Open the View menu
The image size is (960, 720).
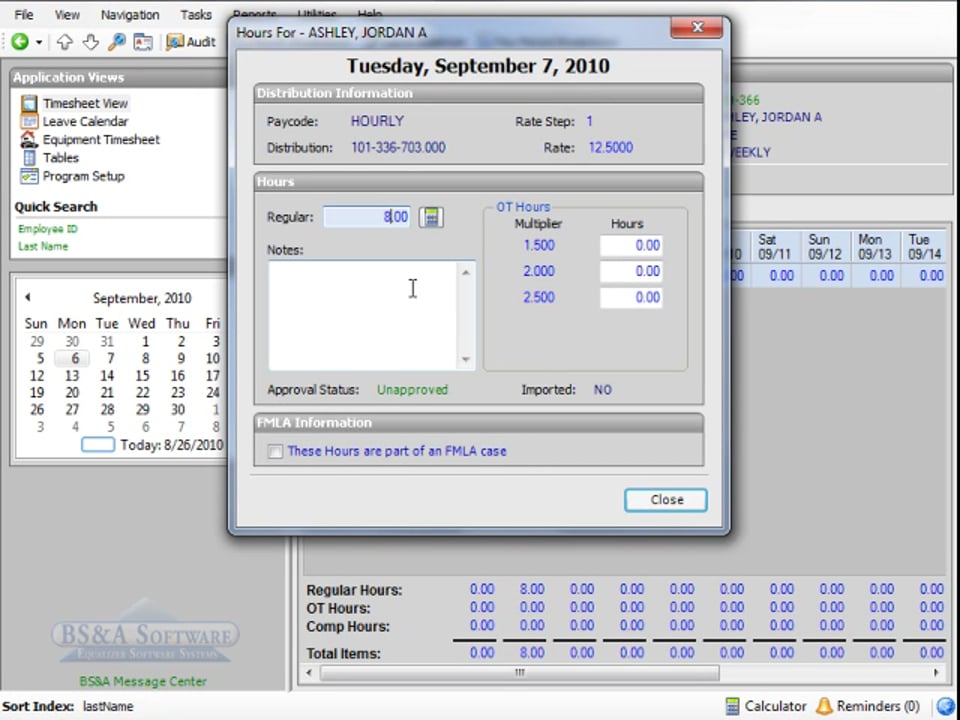(67, 15)
